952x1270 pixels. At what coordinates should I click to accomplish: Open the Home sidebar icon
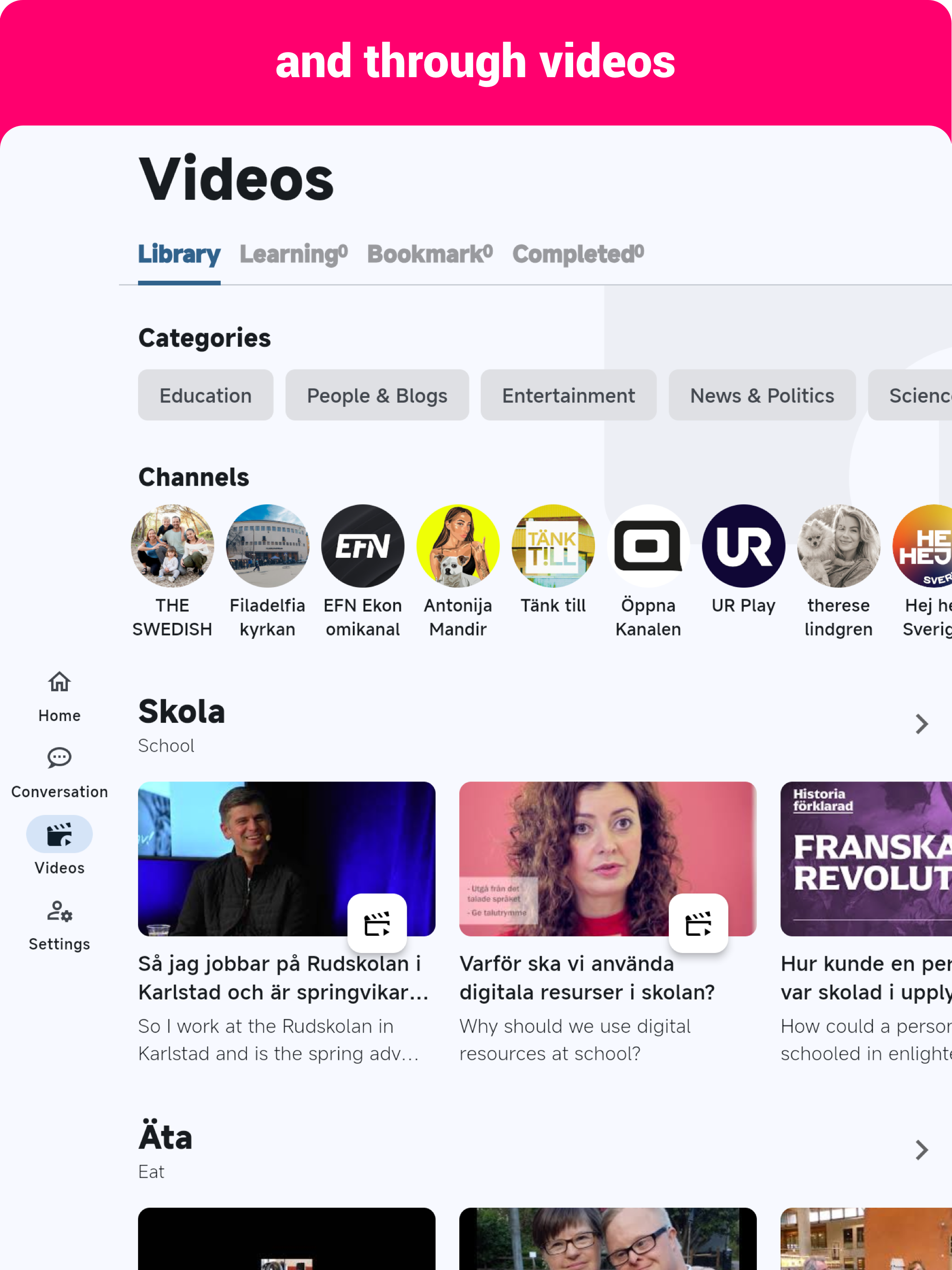[59, 682]
